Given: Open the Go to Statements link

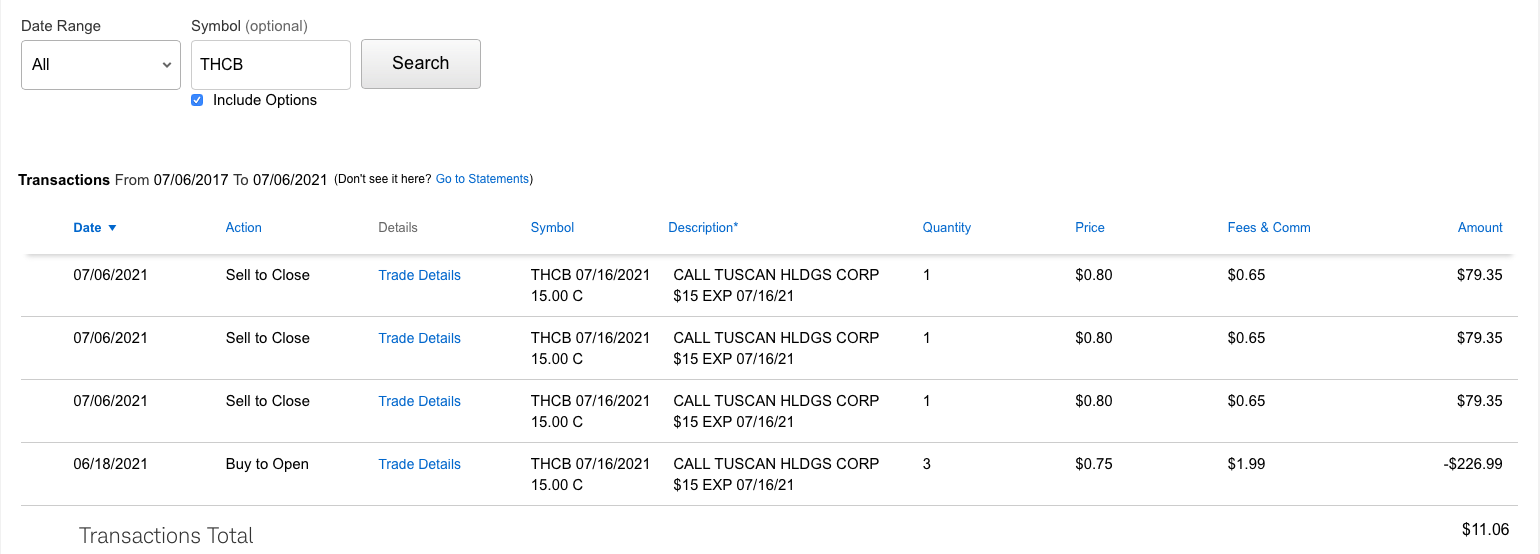Looking at the screenshot, I should pos(482,179).
